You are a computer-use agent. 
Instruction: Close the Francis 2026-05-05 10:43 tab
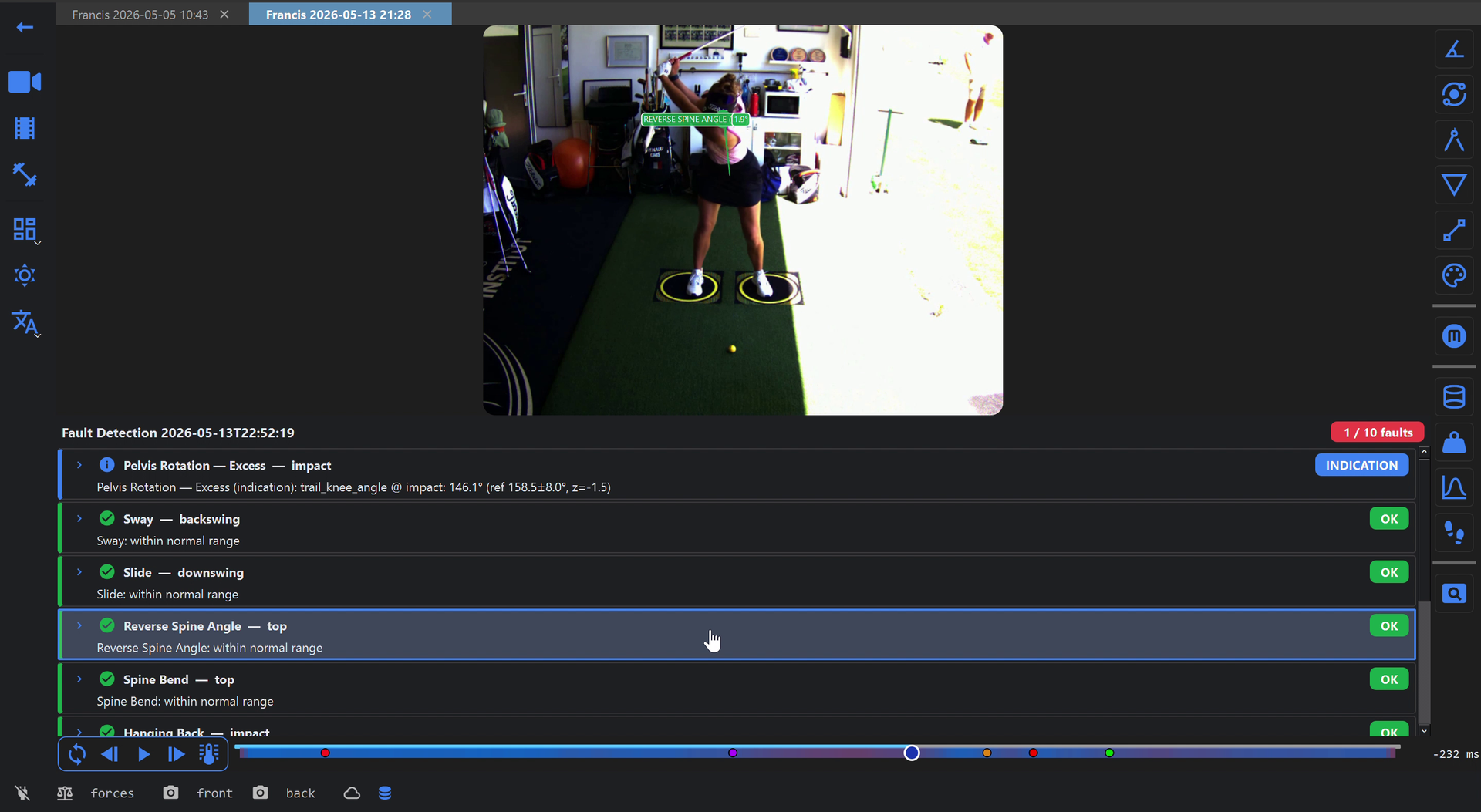[224, 15]
